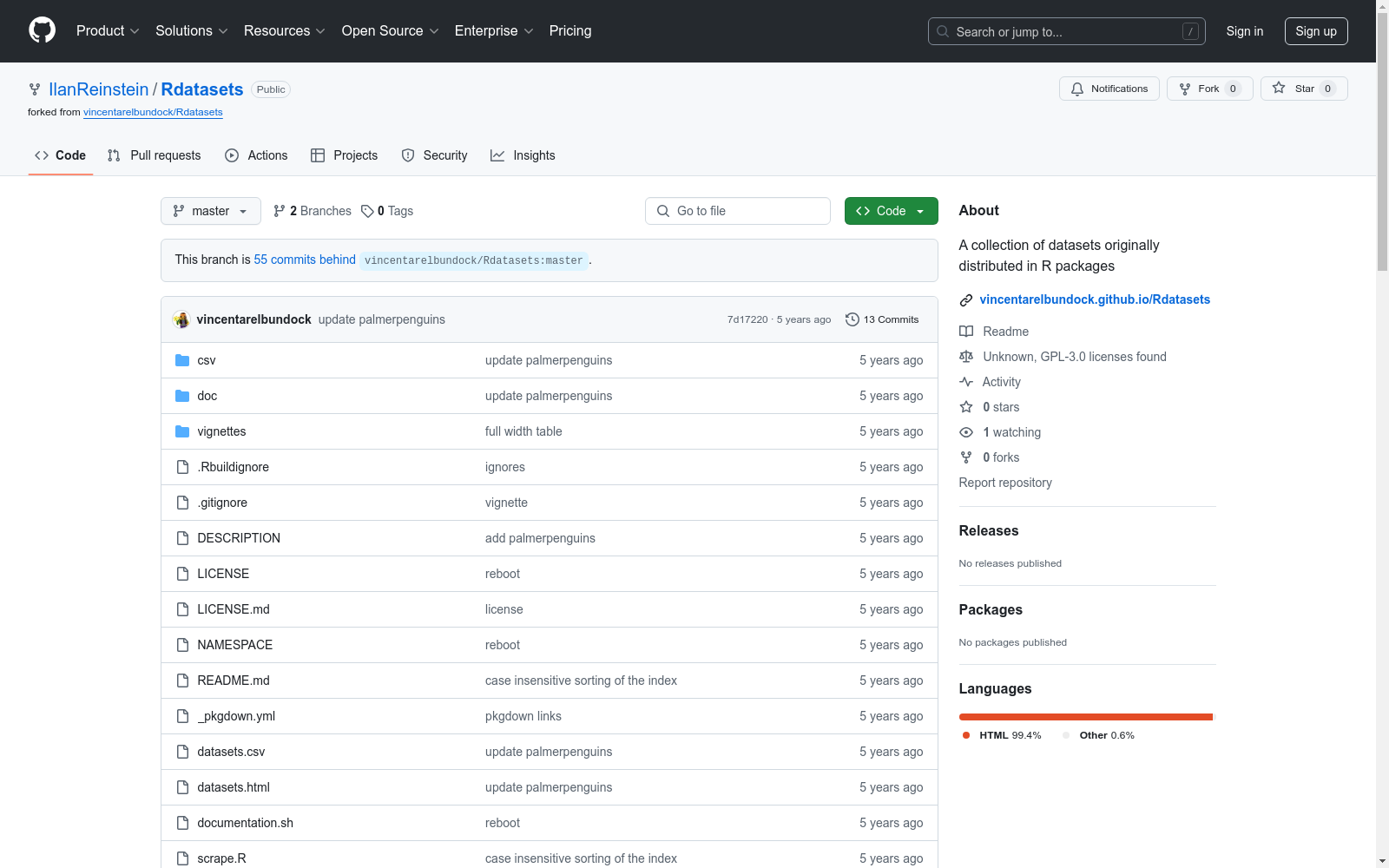
Task: Click the eye icon next to watching
Action: (966, 432)
